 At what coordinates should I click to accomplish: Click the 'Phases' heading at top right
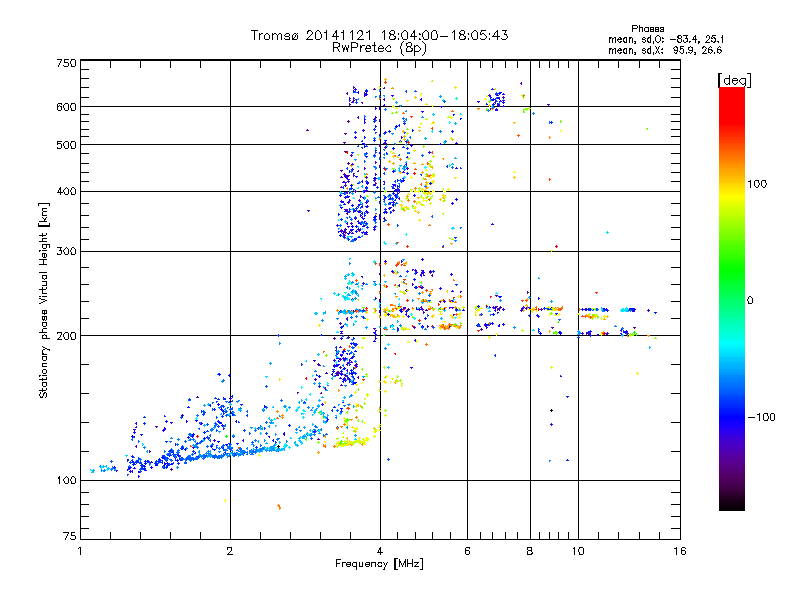pos(647,29)
